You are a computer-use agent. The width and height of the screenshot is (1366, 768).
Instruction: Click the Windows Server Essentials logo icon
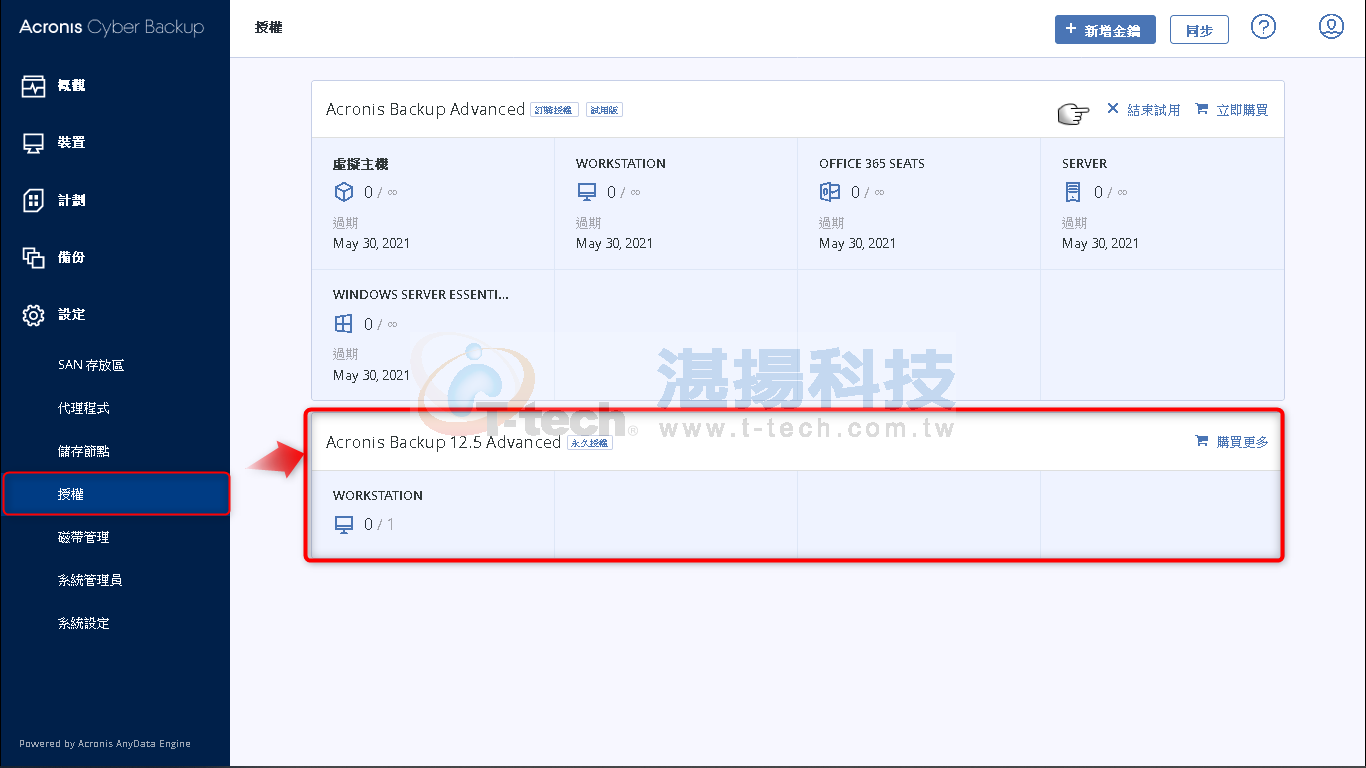point(344,323)
